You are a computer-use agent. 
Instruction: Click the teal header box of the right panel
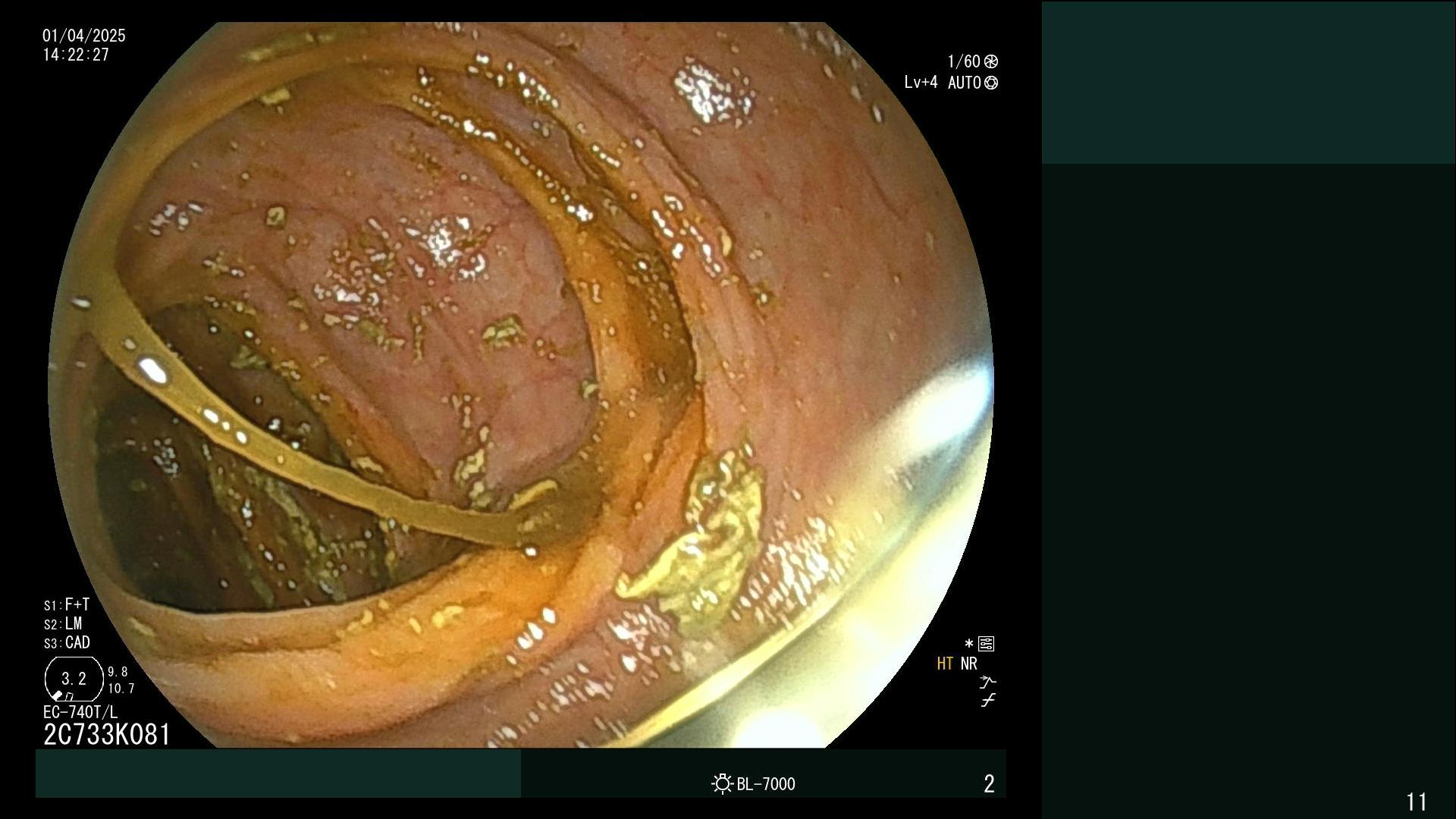[x=1248, y=83]
